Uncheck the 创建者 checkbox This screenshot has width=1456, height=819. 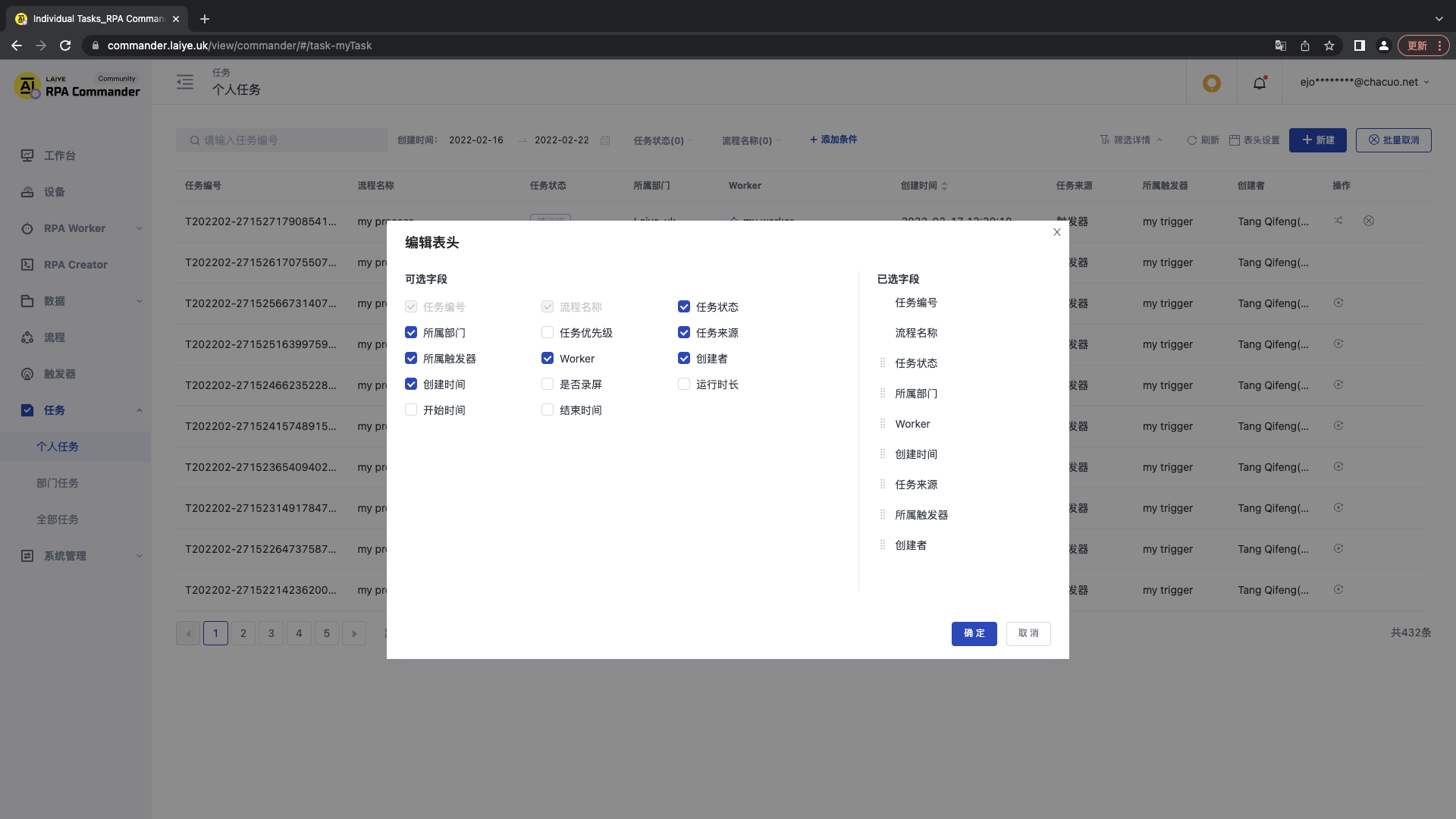pos(684,359)
